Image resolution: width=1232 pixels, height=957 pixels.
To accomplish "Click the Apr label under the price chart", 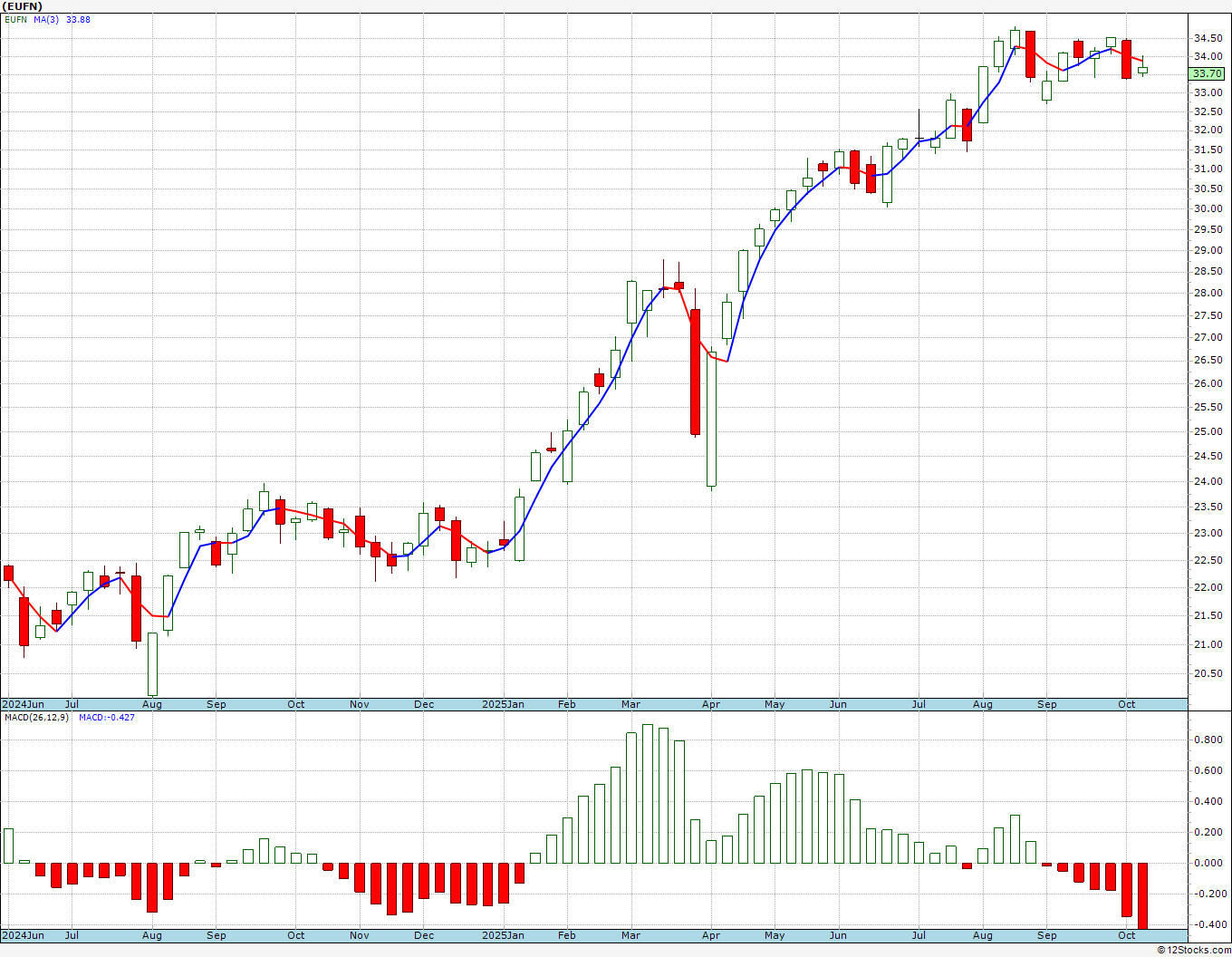I will 711,704.
